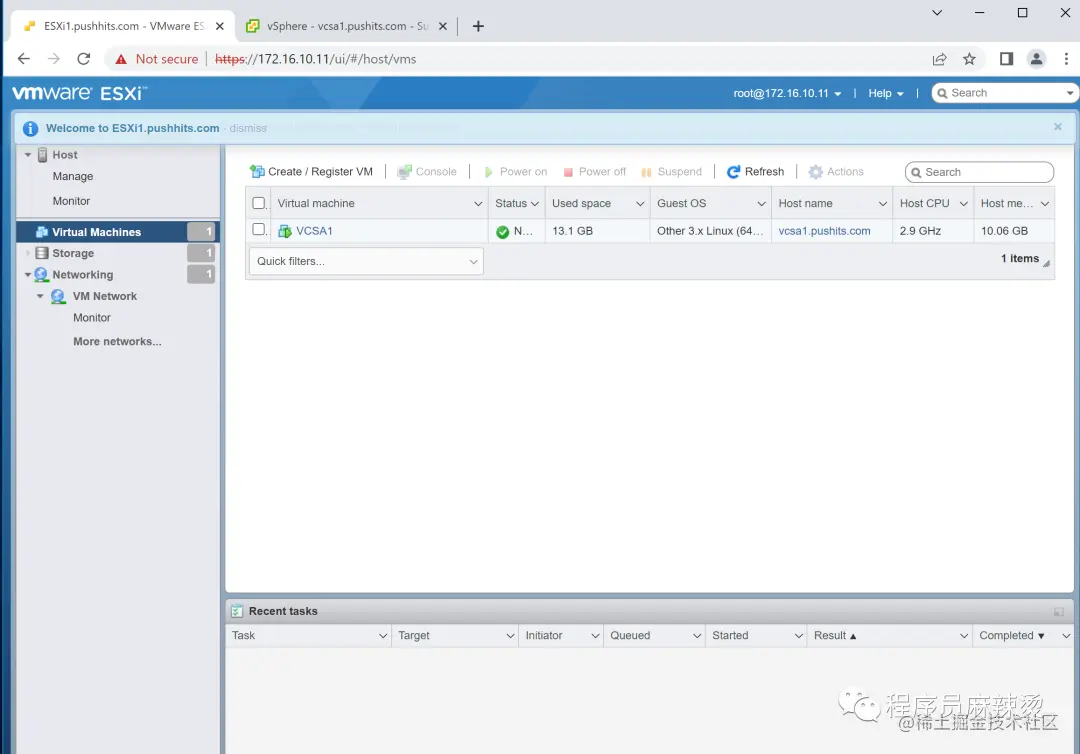The height and width of the screenshot is (754, 1080).
Task: Open the VCSA1 virtual machine link
Action: pyautogui.click(x=314, y=231)
